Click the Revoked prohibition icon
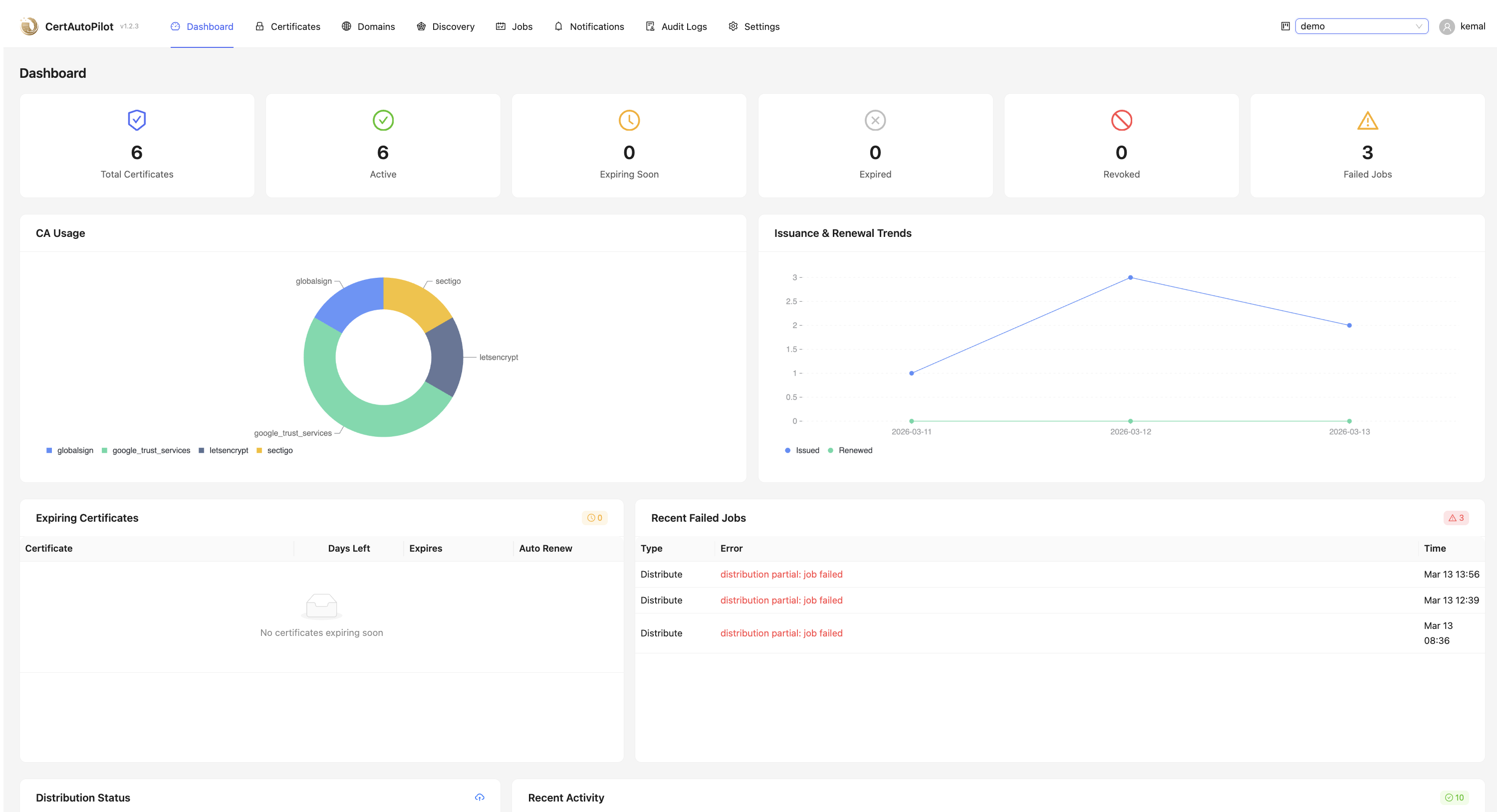The height and width of the screenshot is (812, 1497). (1121, 120)
